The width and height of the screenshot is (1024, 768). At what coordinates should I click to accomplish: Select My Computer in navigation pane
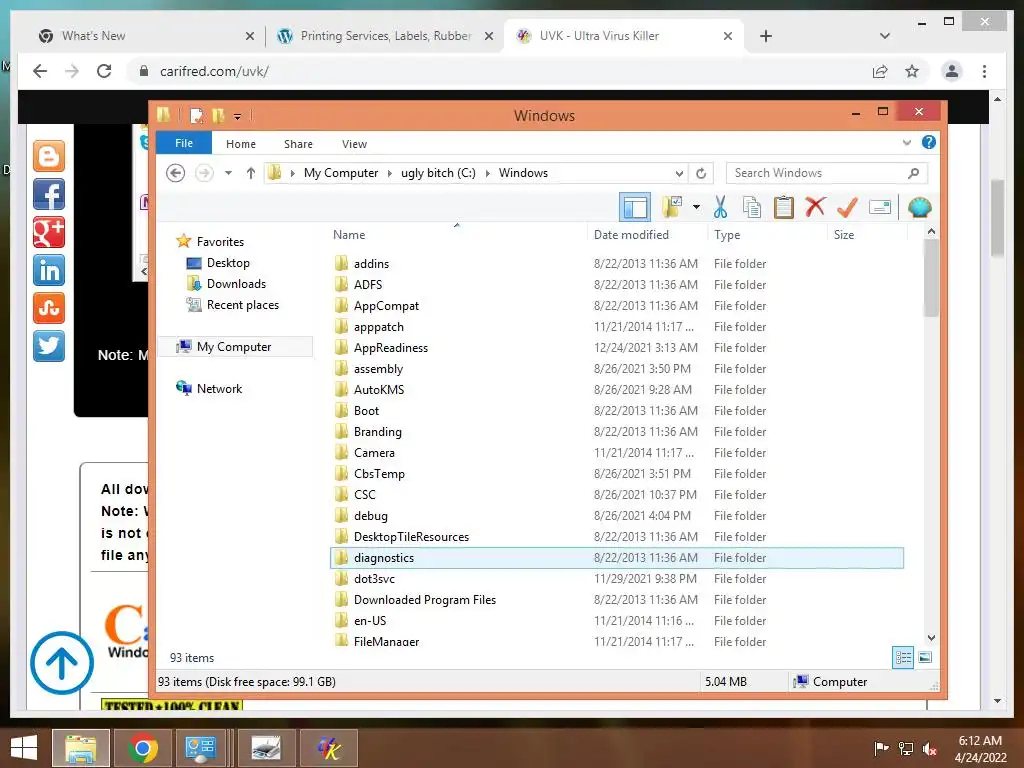click(234, 347)
